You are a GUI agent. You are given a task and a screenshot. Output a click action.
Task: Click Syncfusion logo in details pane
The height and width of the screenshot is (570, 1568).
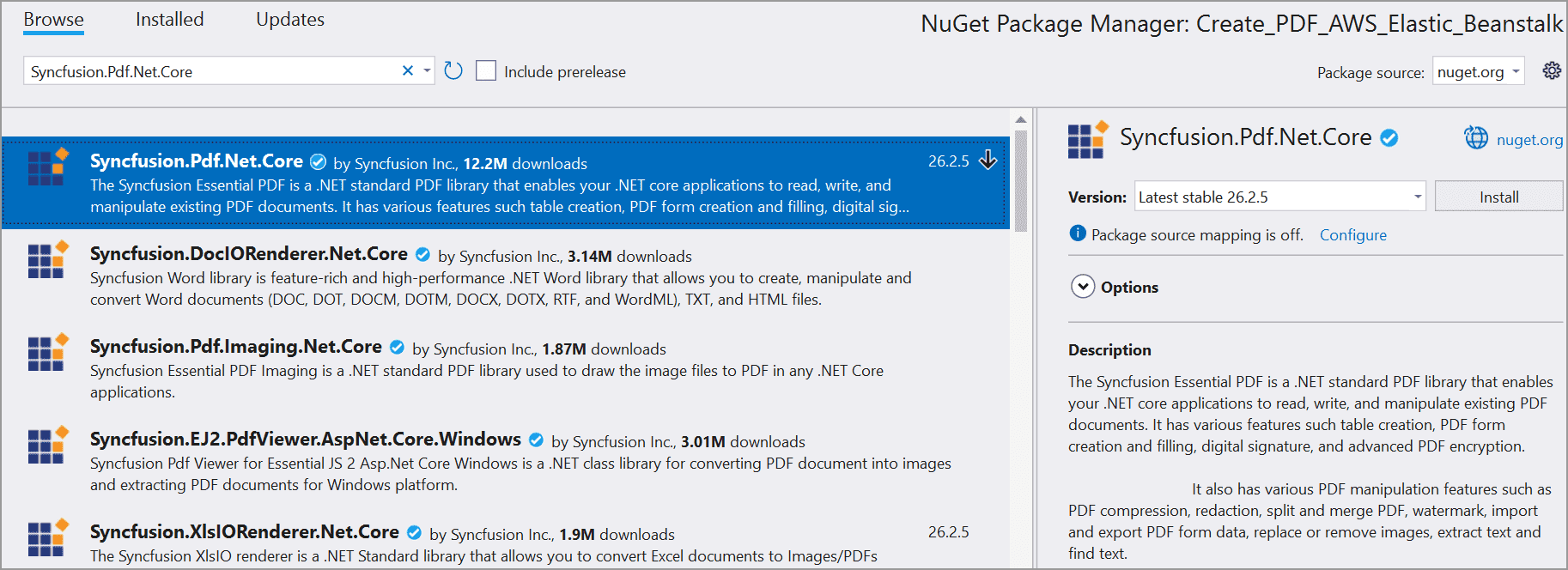point(1088,140)
